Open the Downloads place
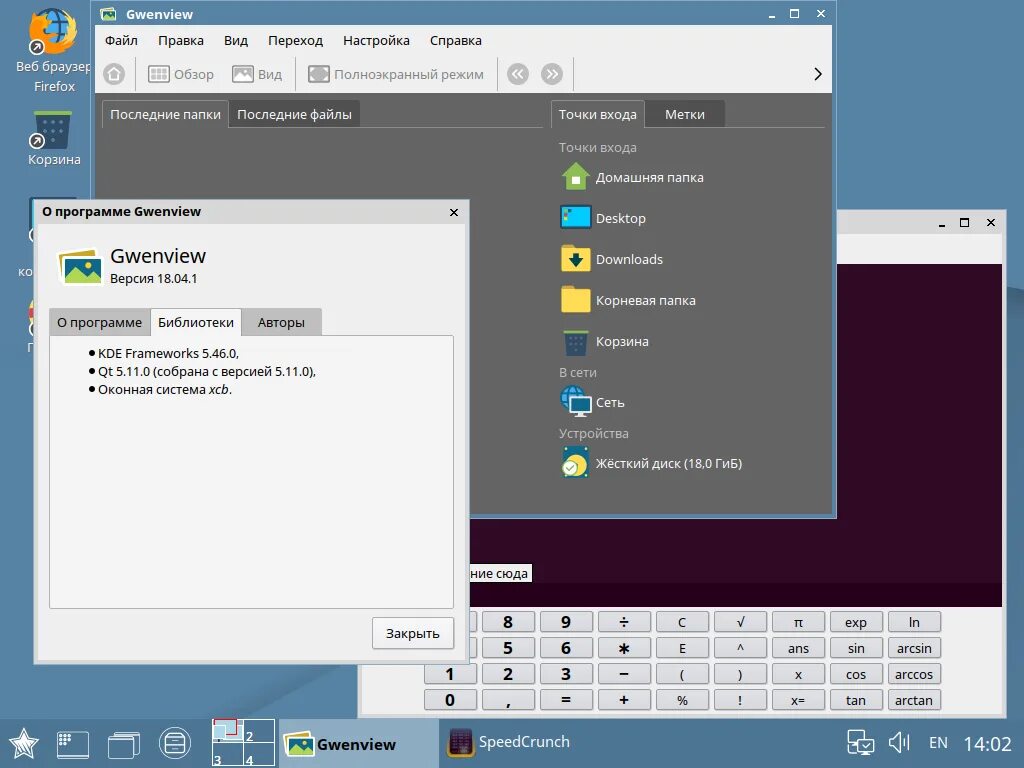The height and width of the screenshot is (768, 1024). 612,259
